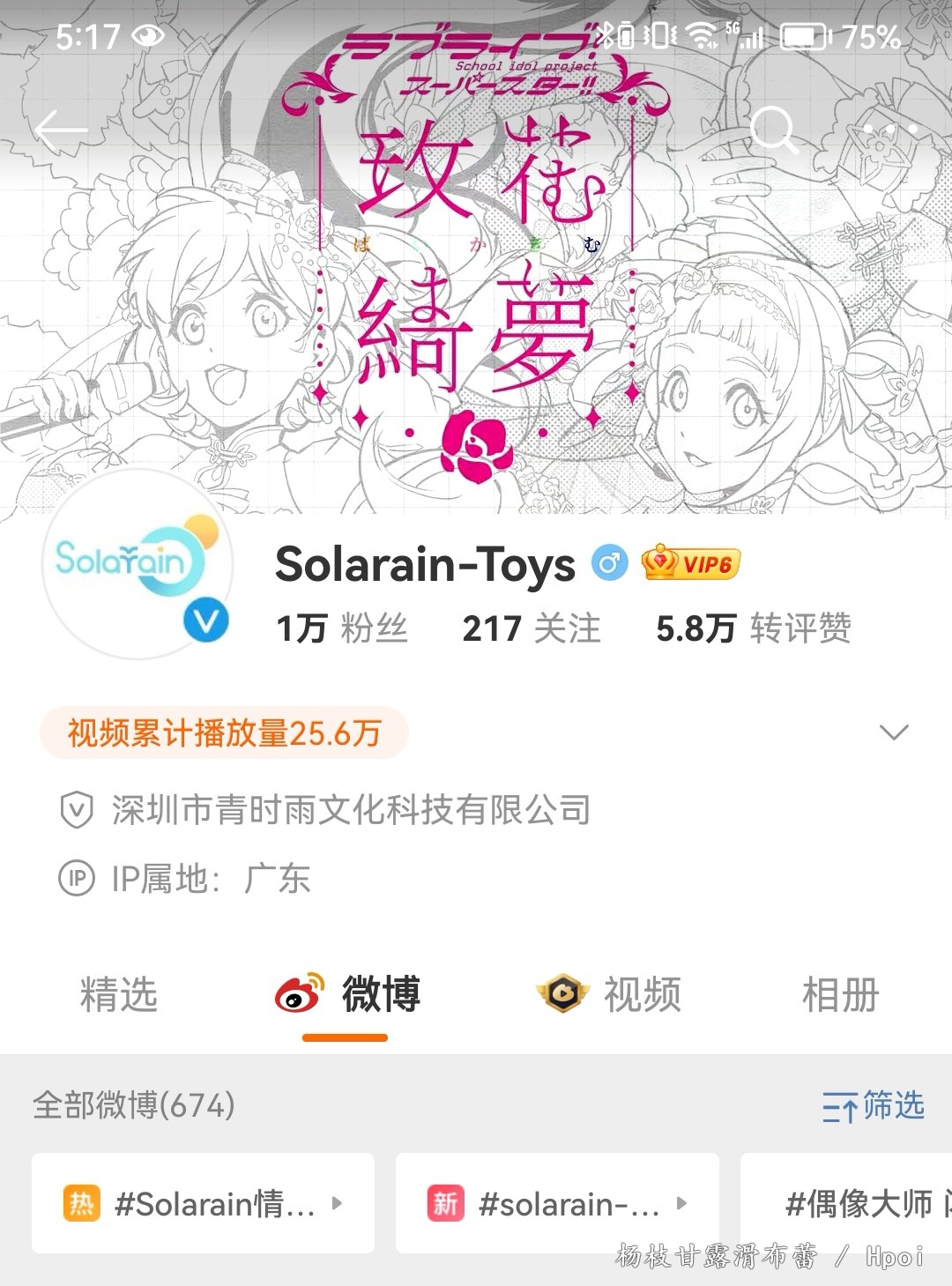Image resolution: width=952 pixels, height=1286 pixels.
Task: View the 1万 粉丝 followers list
Action: (342, 628)
